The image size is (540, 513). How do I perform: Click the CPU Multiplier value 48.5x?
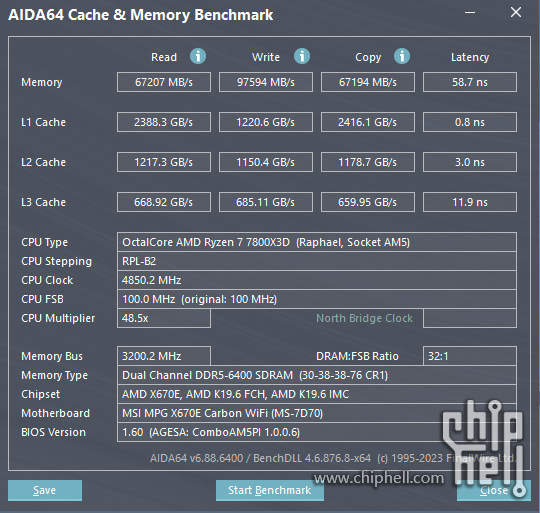pyautogui.click(x=164, y=318)
